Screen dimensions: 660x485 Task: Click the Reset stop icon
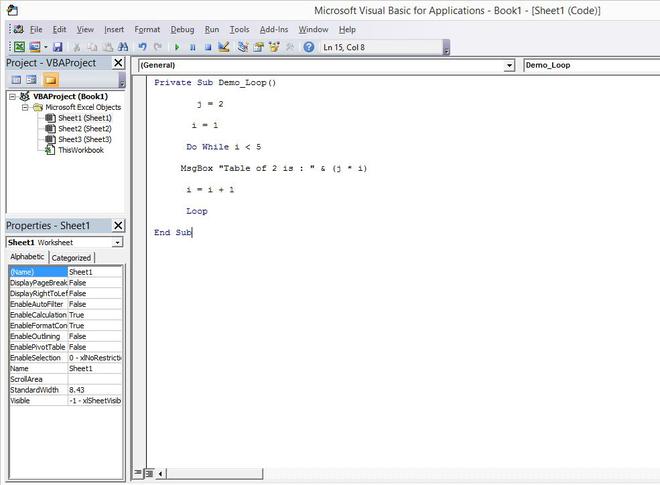208,47
